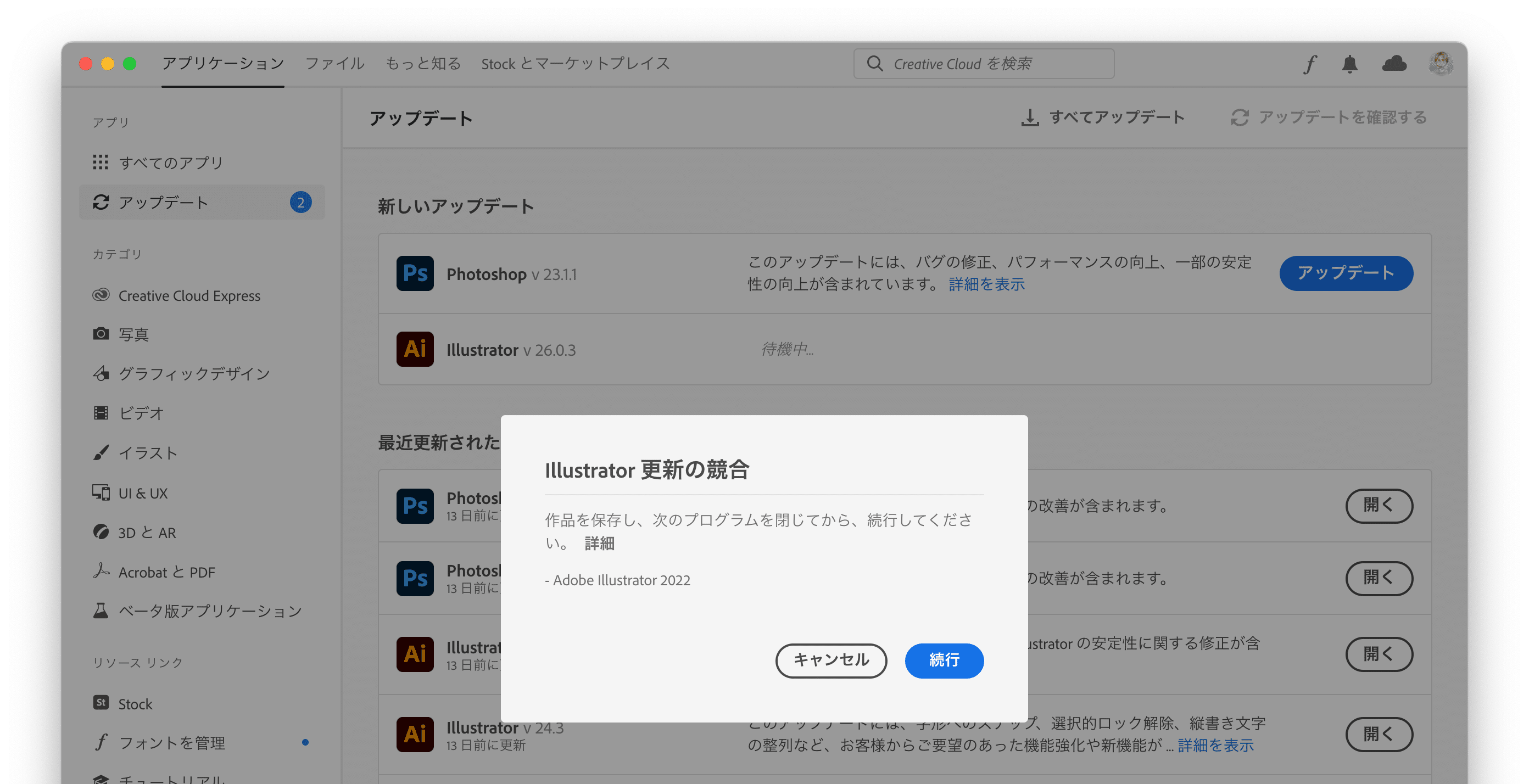
Task: Click the Illustrator v 26.0.3 app icon
Action: 415,349
